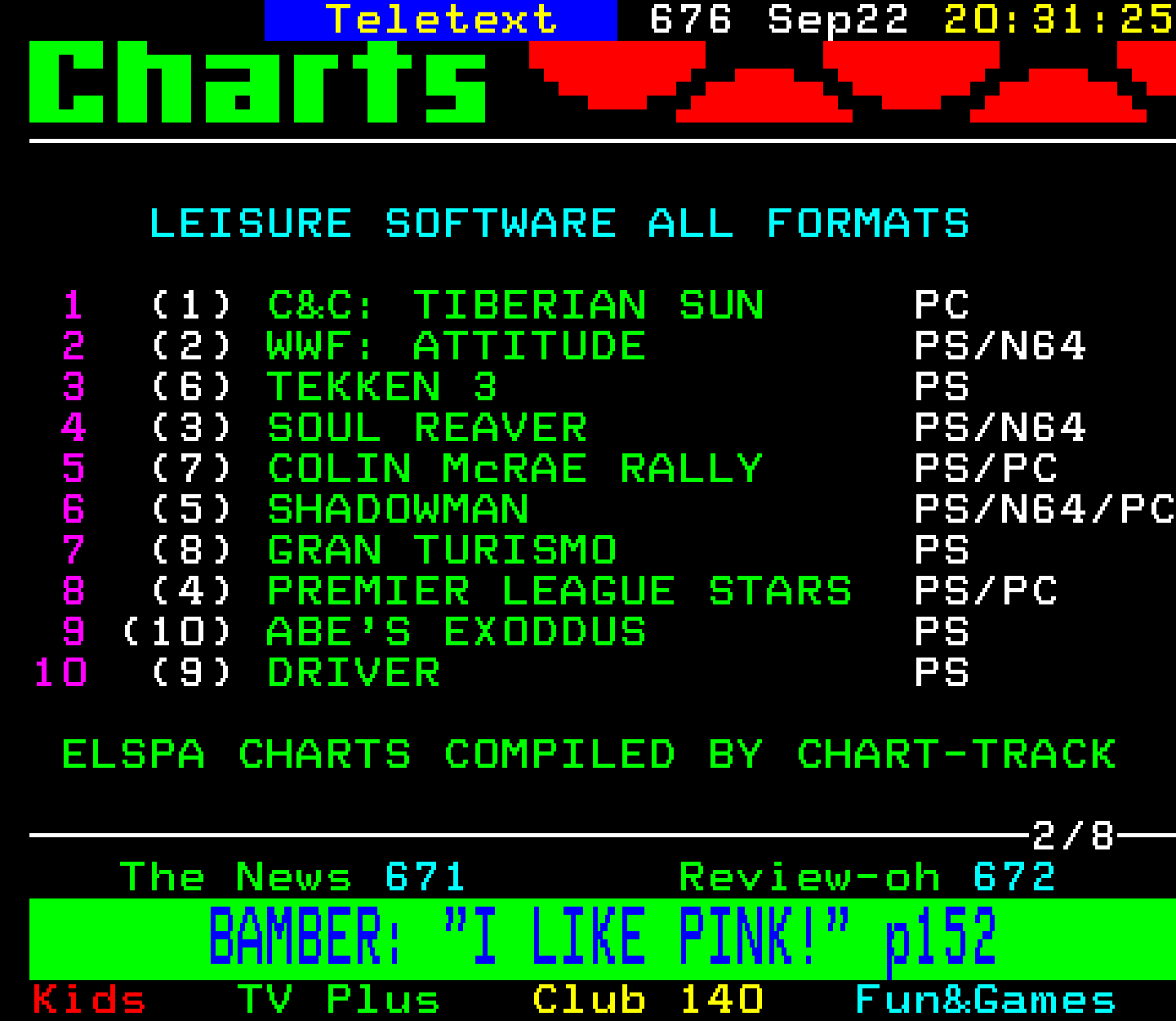Image resolution: width=1176 pixels, height=1021 pixels.
Task: Select DRIVER chart entry
Action: tap(354, 672)
